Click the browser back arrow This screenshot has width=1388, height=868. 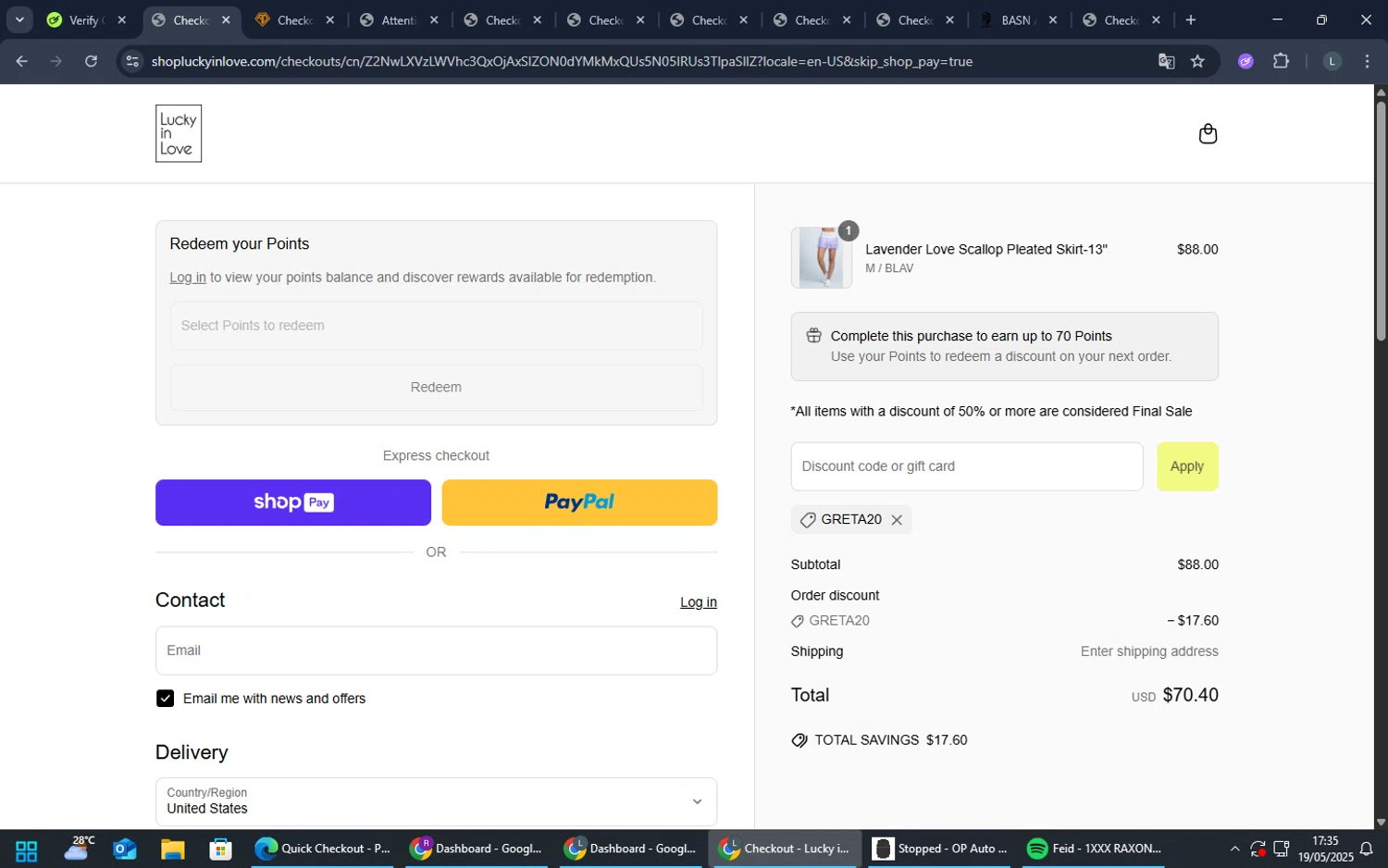pos(22,61)
